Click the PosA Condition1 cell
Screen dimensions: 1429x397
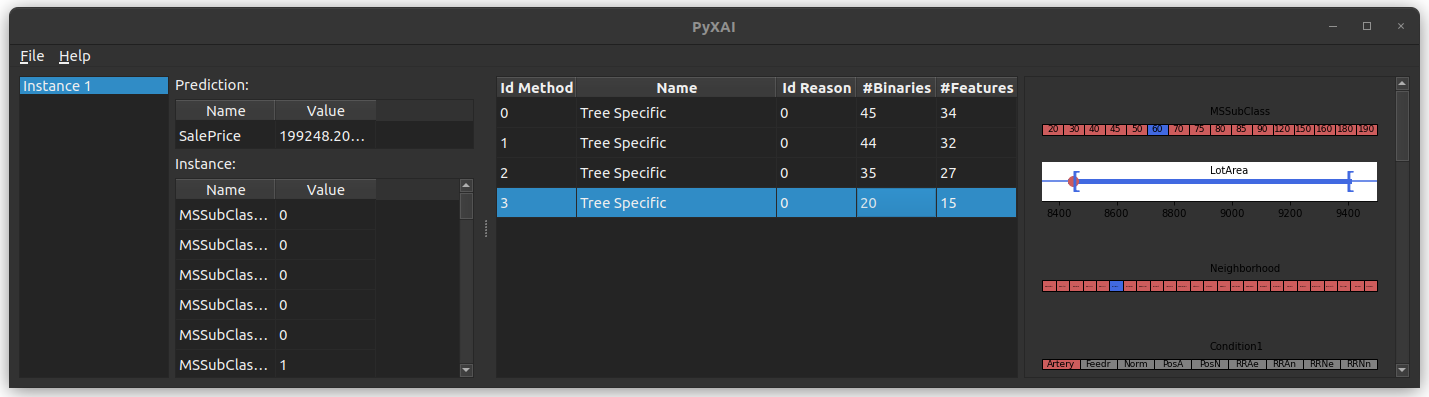click(1173, 364)
